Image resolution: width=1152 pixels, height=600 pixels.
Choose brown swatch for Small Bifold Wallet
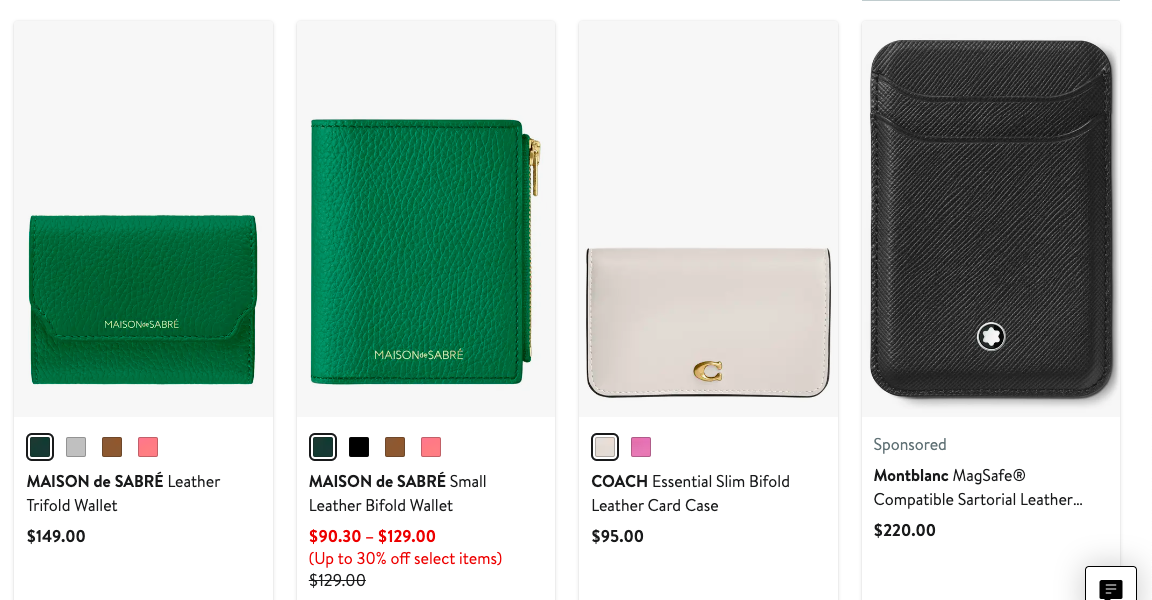point(395,447)
